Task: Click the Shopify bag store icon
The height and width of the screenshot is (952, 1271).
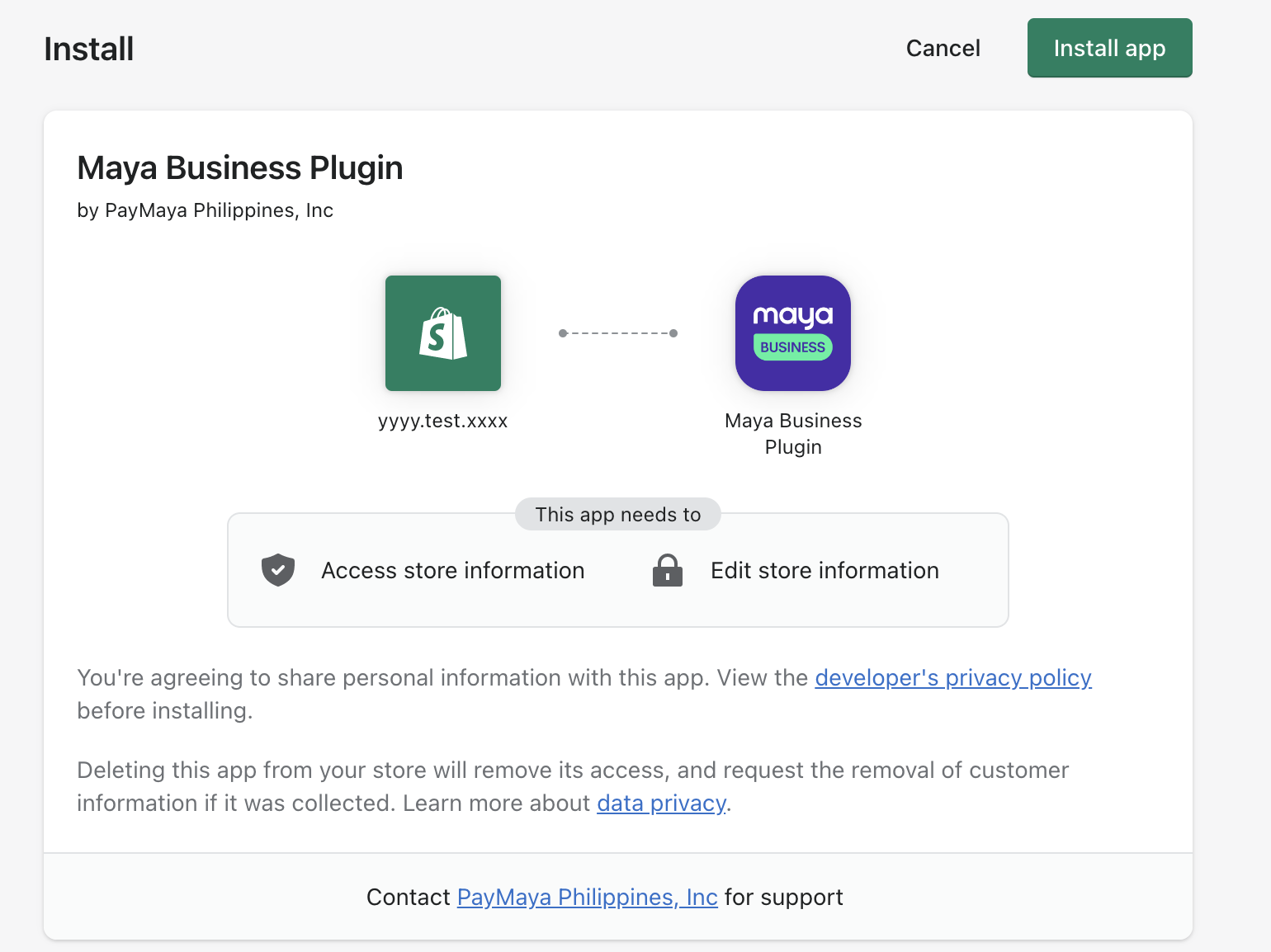Action: click(x=443, y=333)
